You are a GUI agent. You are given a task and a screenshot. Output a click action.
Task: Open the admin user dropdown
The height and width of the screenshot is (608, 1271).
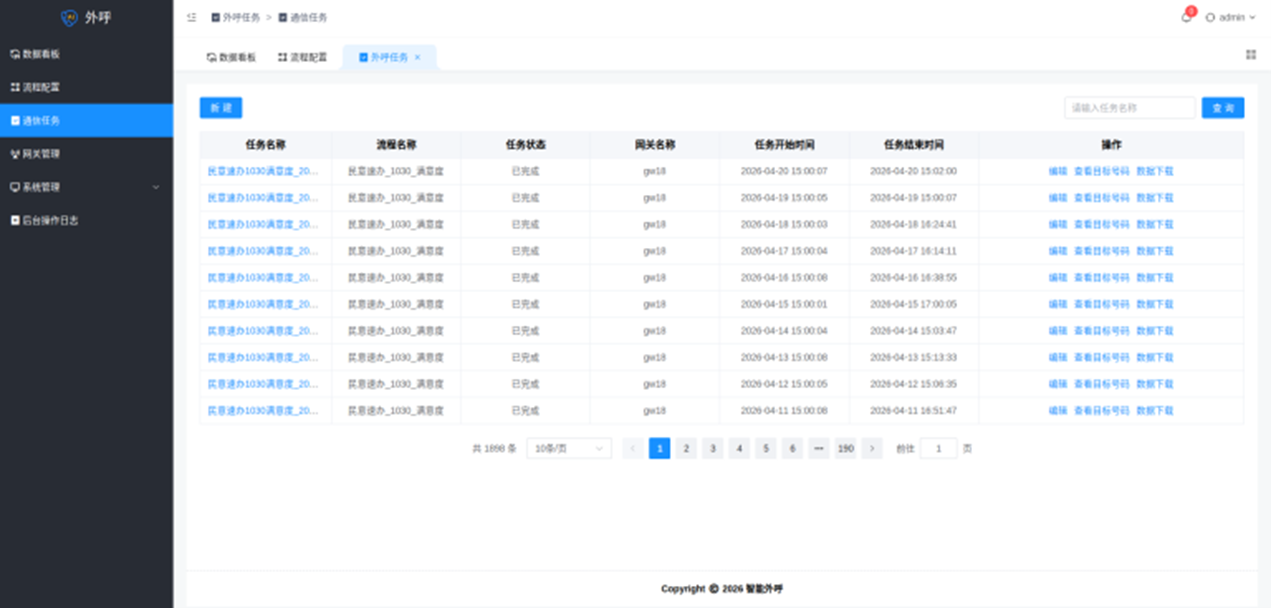coord(1231,17)
